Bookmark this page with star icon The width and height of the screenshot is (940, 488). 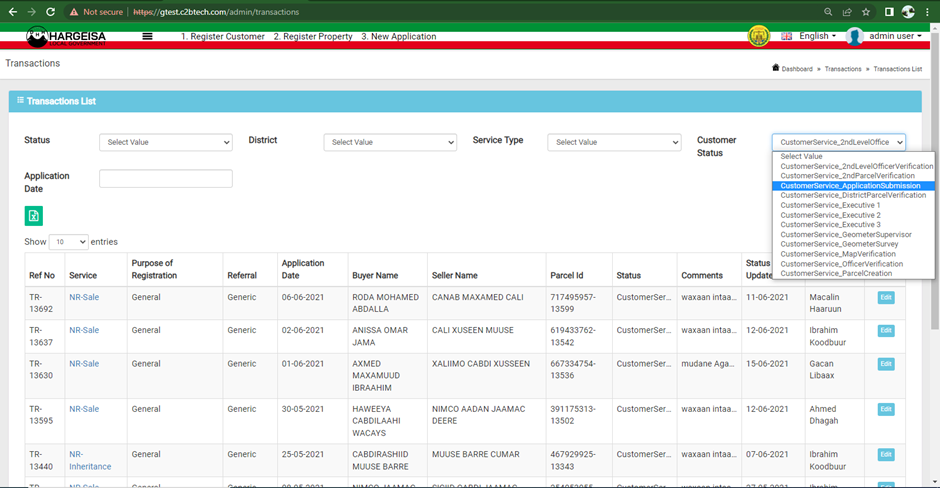(x=866, y=12)
